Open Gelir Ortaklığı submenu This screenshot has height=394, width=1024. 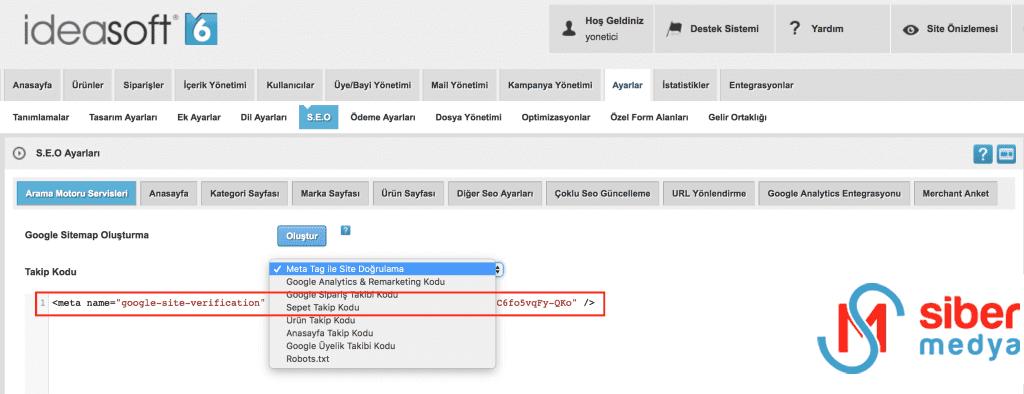[x=737, y=118]
